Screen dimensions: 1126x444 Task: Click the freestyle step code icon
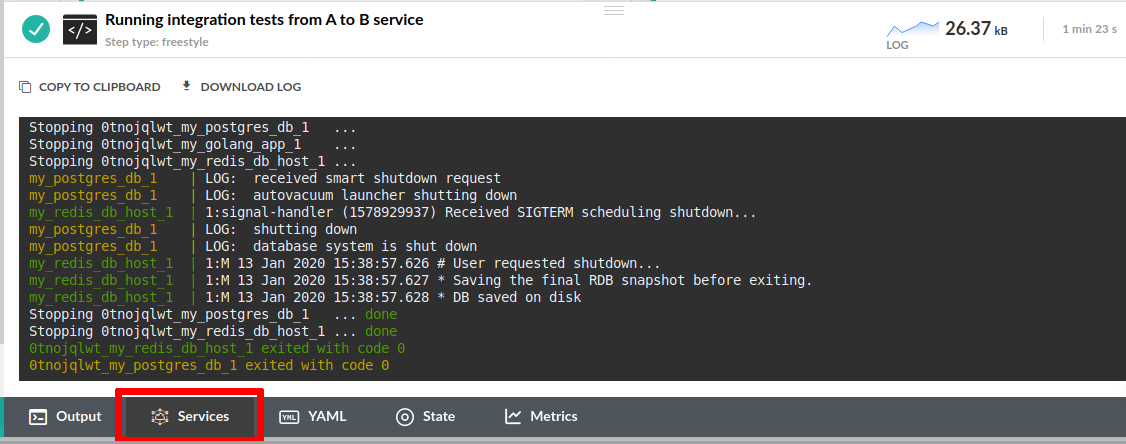click(80, 30)
